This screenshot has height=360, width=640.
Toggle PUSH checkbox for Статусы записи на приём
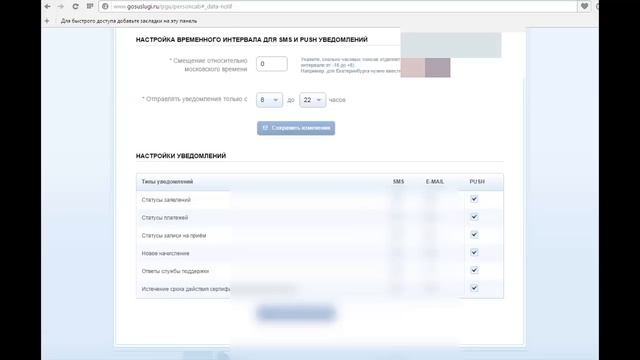click(474, 235)
